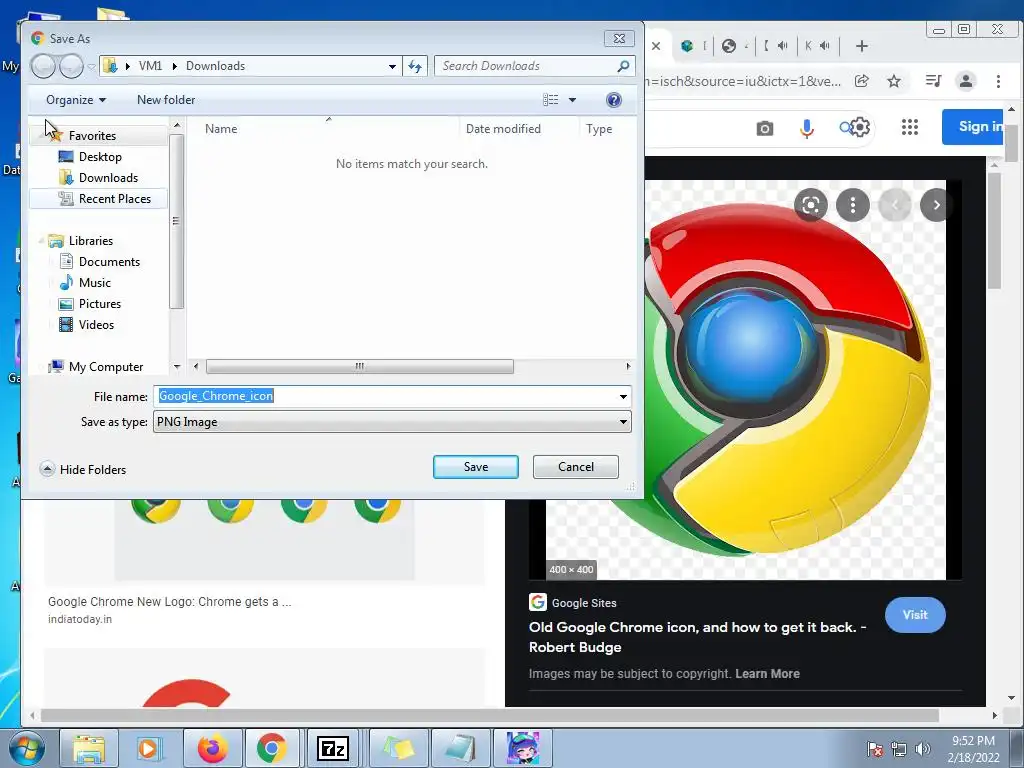Click the Google Lens icon on image
1024x768 pixels.
coord(810,205)
